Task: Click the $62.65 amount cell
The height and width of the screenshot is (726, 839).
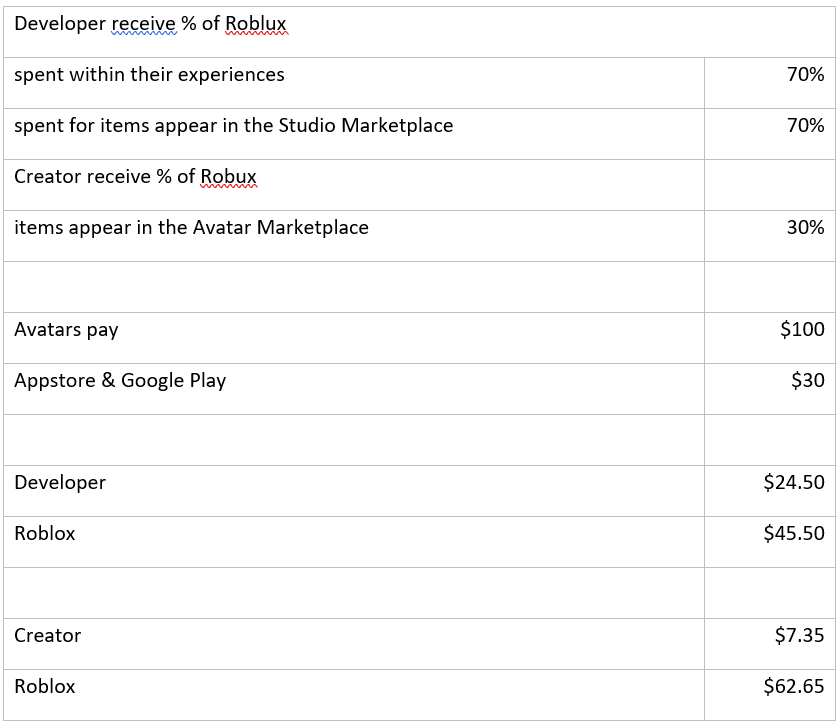Action: pyautogui.click(x=793, y=687)
